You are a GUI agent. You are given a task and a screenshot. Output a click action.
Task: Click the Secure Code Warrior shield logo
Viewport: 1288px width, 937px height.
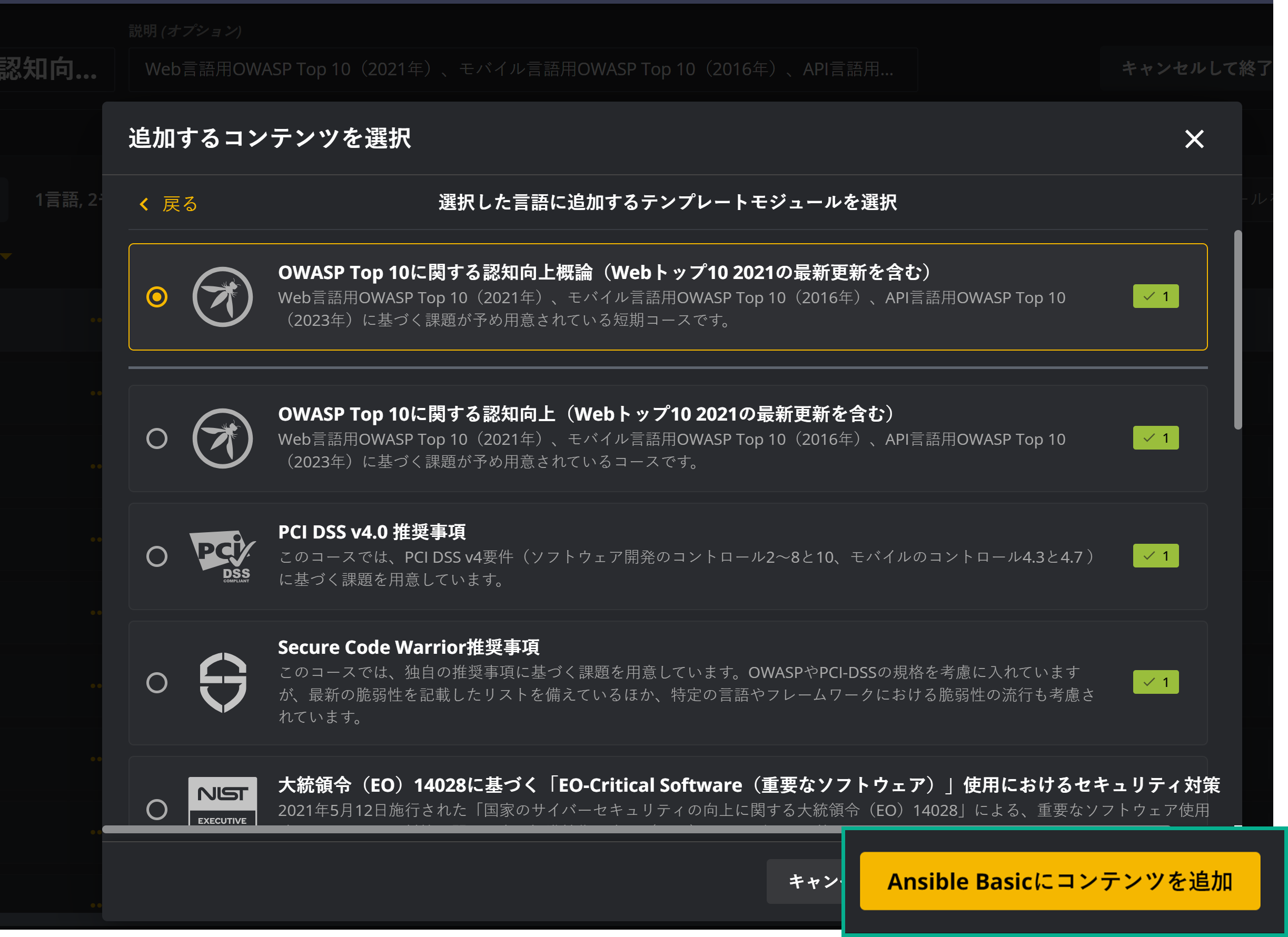click(223, 682)
